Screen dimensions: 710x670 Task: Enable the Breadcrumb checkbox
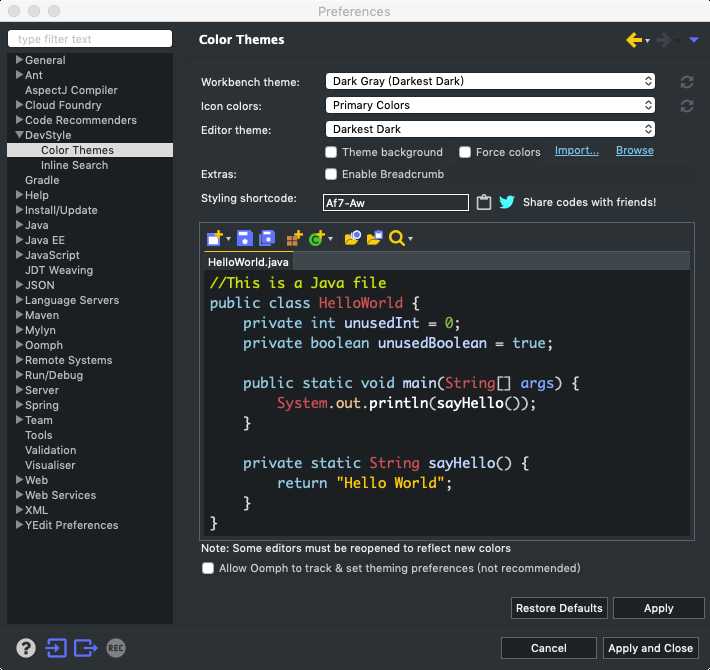point(331,174)
